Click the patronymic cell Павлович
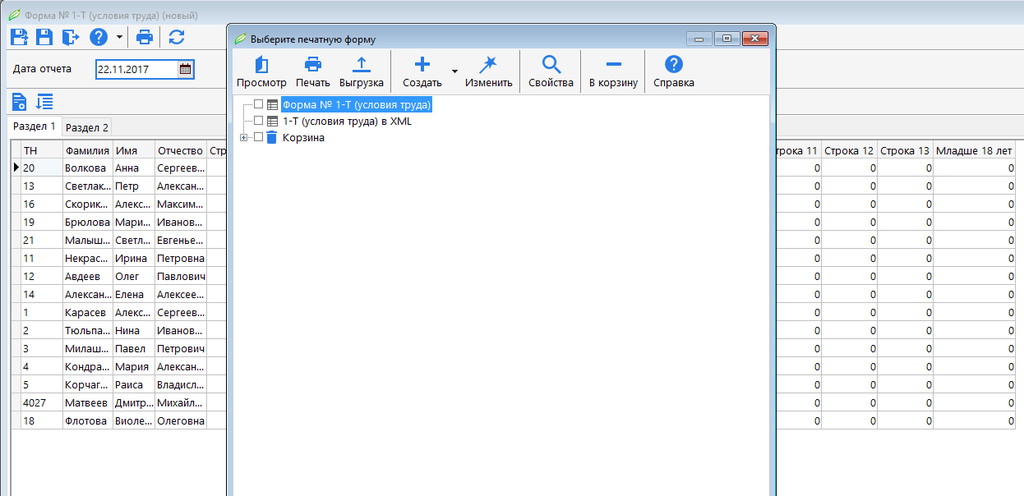The image size is (1024, 496). (x=181, y=276)
